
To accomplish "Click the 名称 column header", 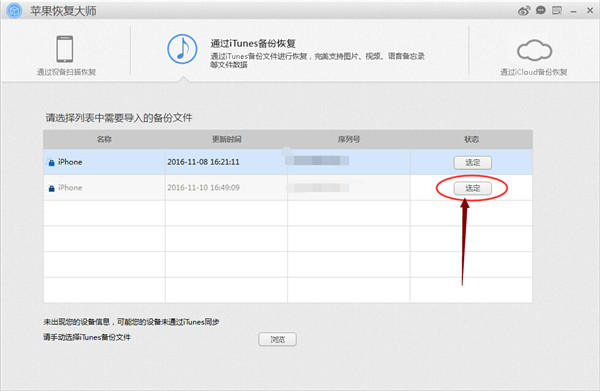I will 104,139.
